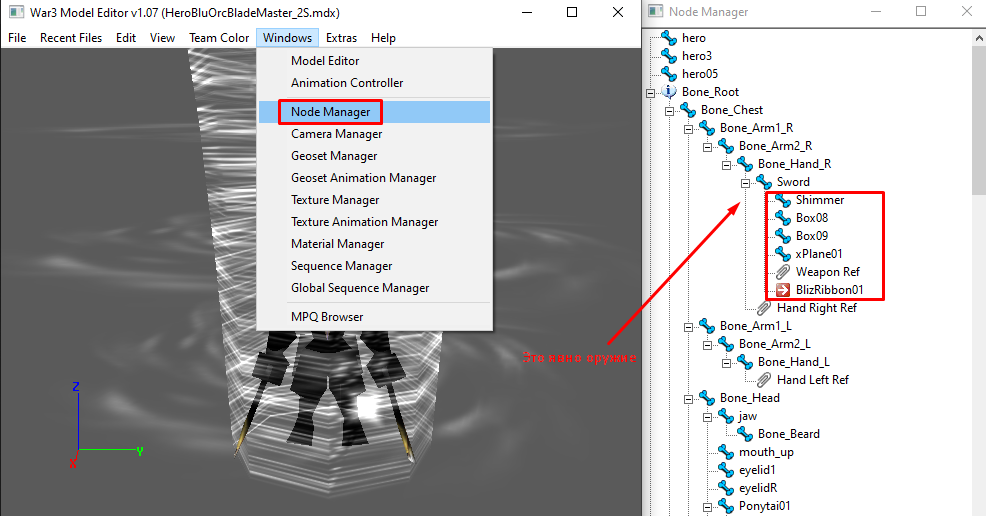Click the bone icon next to Shimmer

pyautogui.click(x=783, y=200)
